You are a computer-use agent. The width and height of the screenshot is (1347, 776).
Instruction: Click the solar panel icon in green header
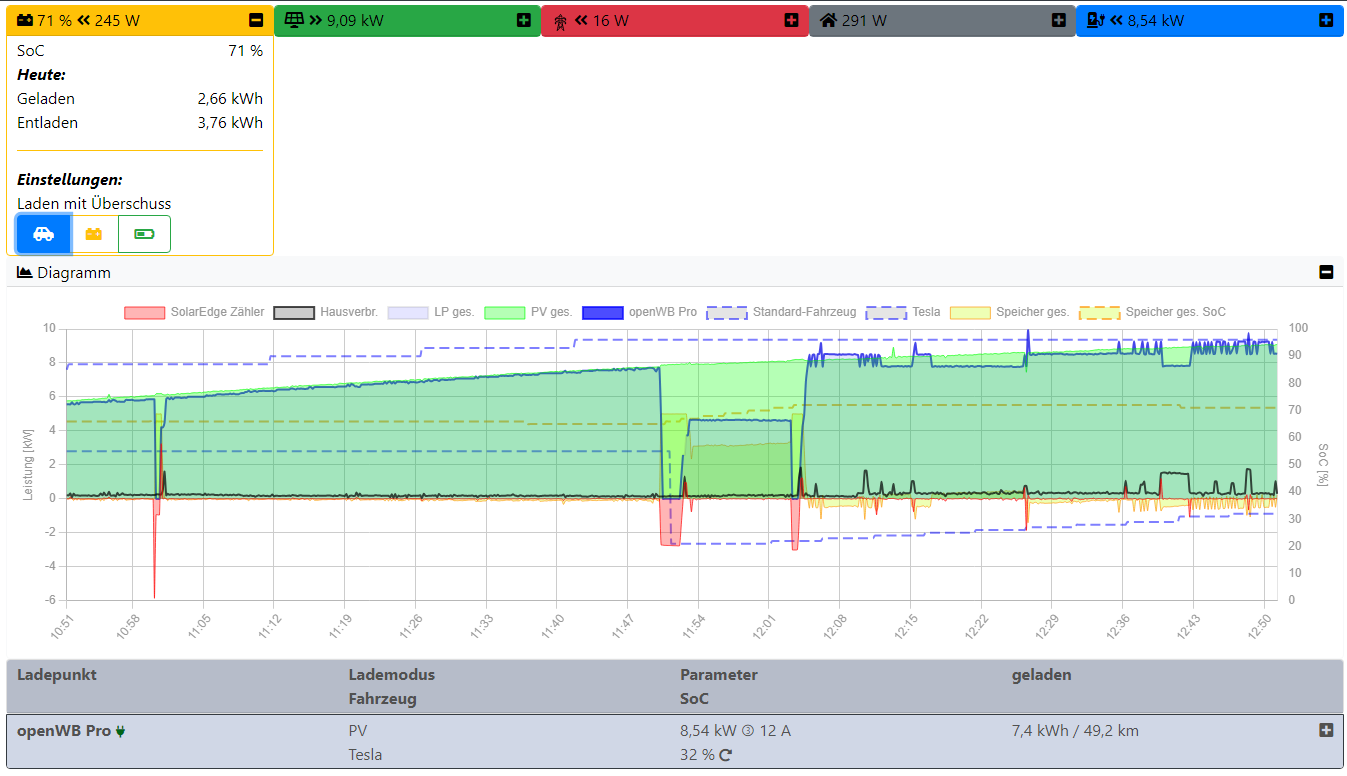pyautogui.click(x=294, y=20)
